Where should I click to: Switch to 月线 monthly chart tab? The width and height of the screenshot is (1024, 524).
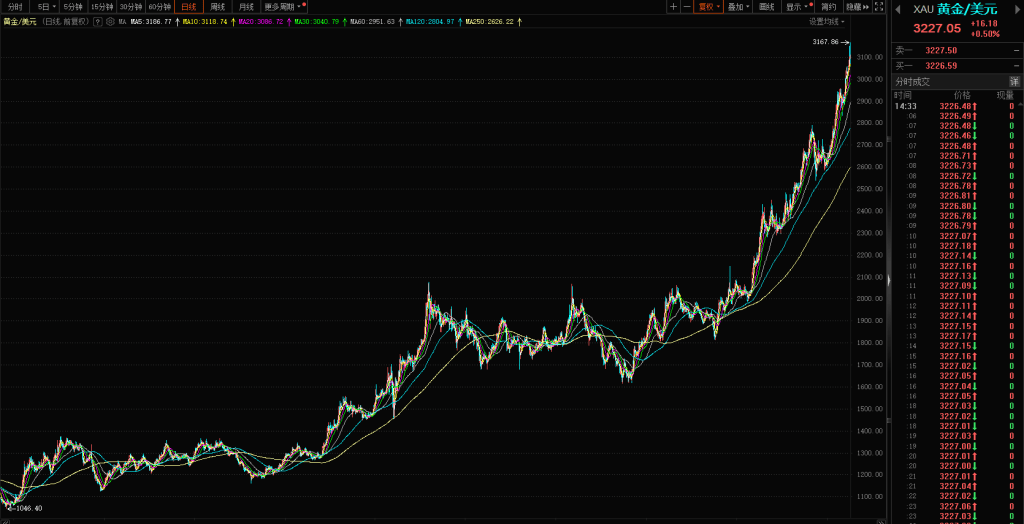[x=246, y=7]
